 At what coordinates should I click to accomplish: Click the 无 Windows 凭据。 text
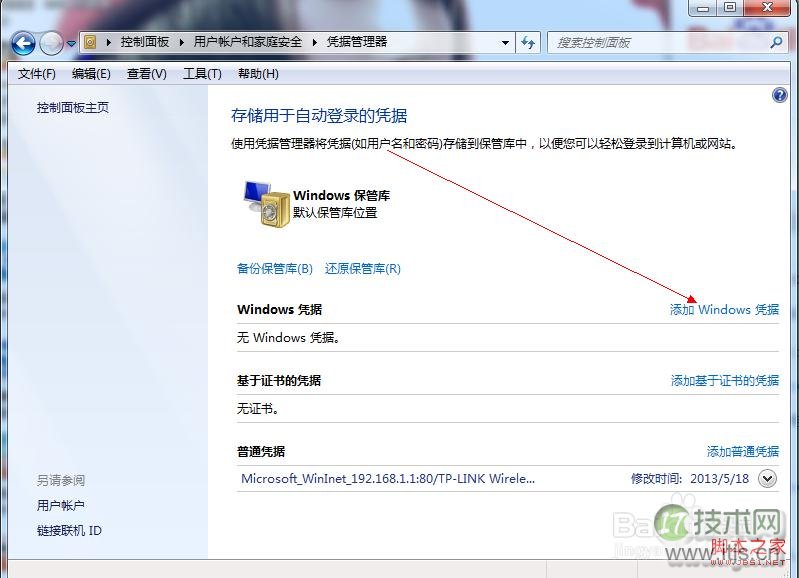tap(288, 337)
